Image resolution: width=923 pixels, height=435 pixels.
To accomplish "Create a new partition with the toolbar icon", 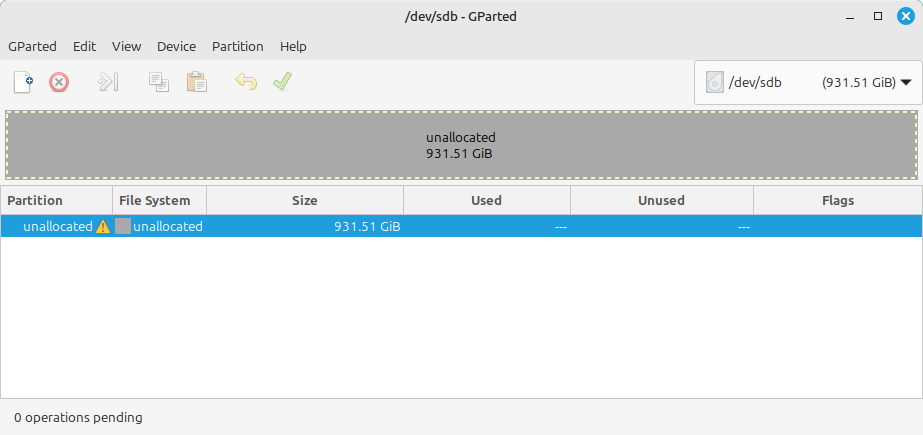I will coord(23,82).
